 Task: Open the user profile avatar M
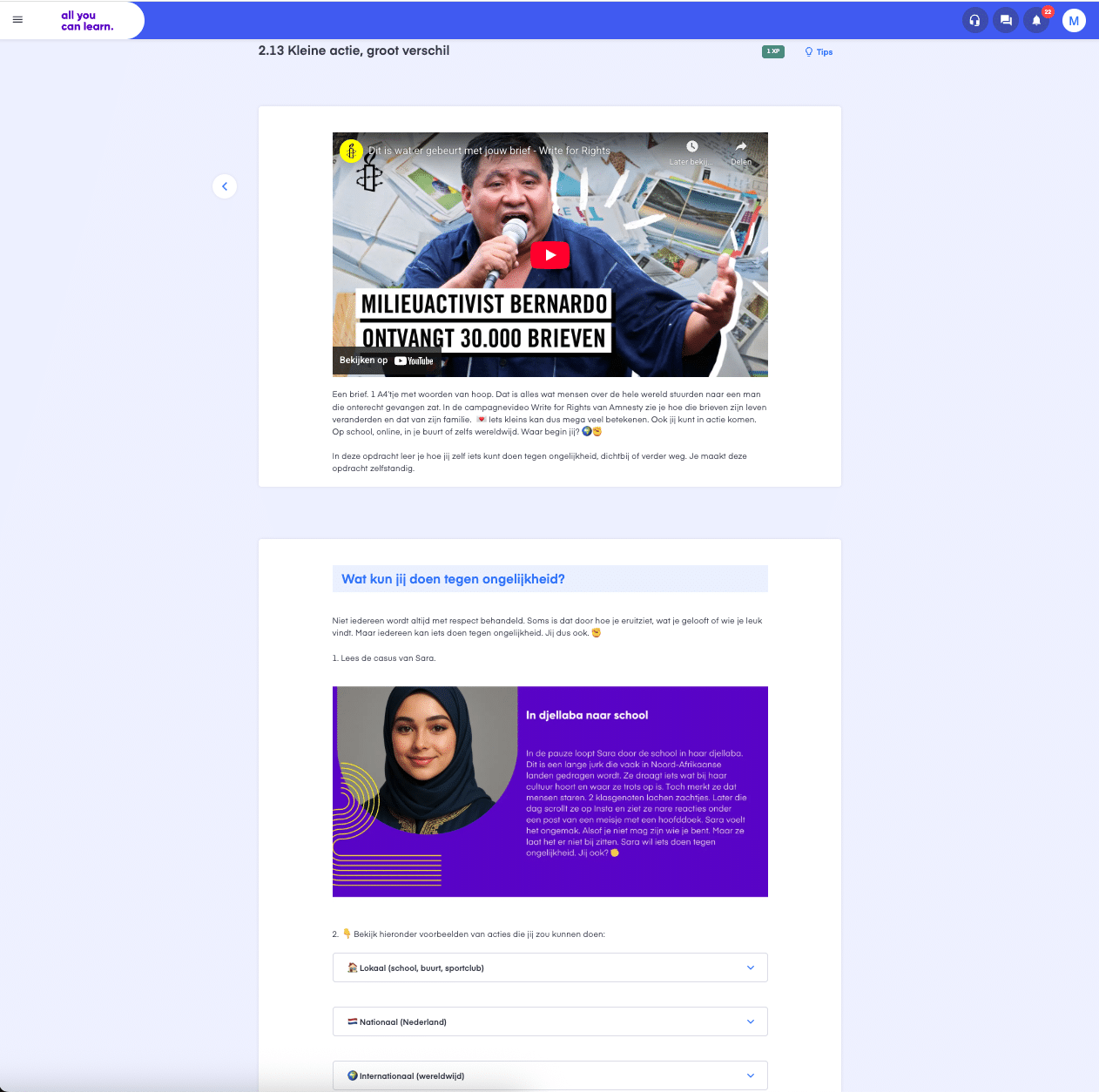(x=1074, y=20)
